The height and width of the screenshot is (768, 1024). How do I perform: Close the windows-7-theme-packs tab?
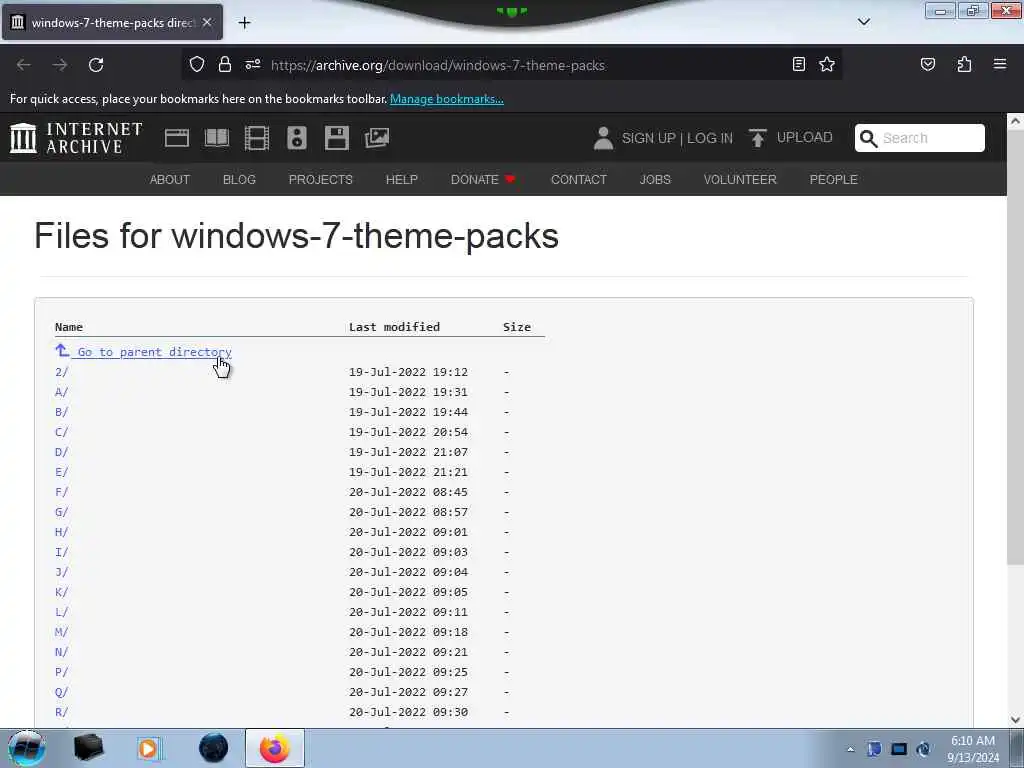(x=207, y=22)
